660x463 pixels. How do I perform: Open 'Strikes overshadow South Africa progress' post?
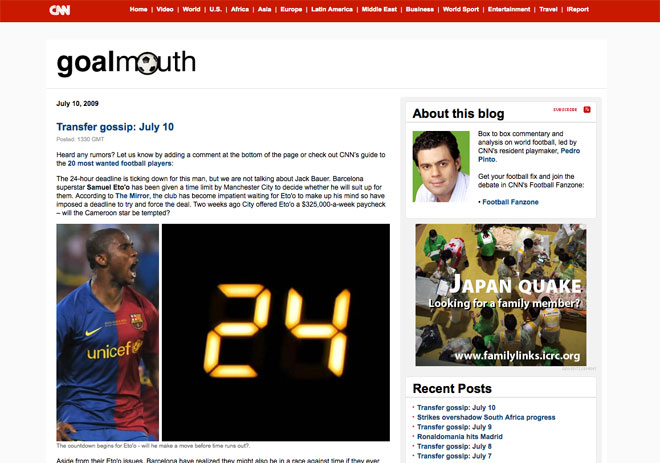click(x=486, y=417)
